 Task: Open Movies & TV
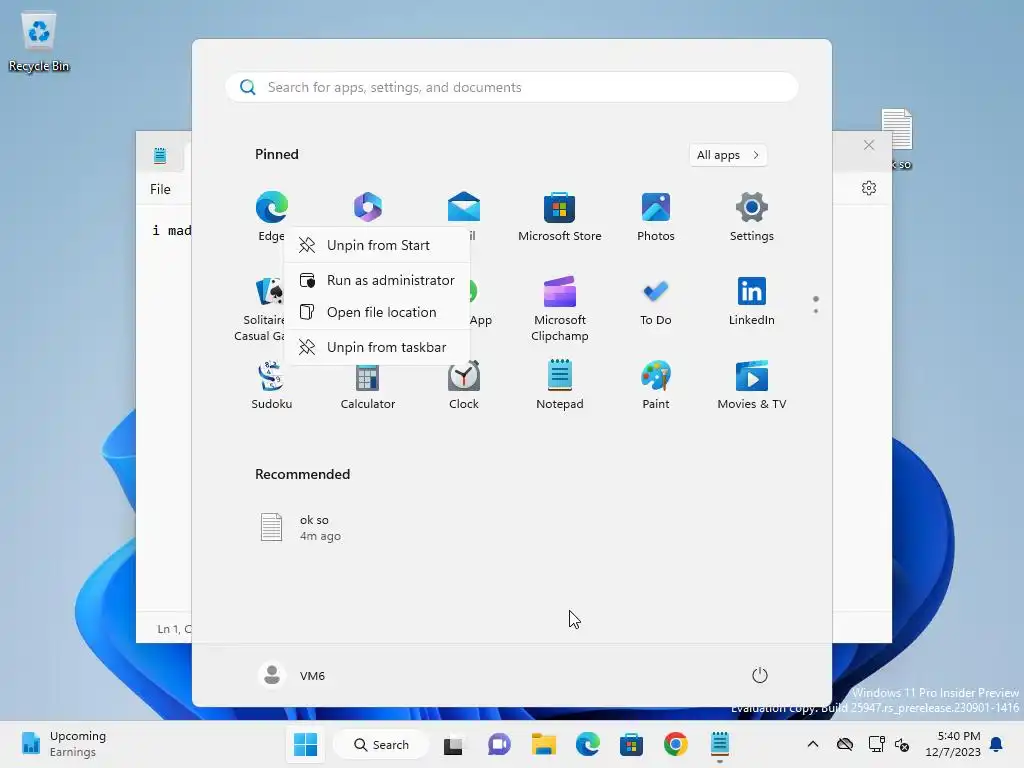[x=752, y=385]
